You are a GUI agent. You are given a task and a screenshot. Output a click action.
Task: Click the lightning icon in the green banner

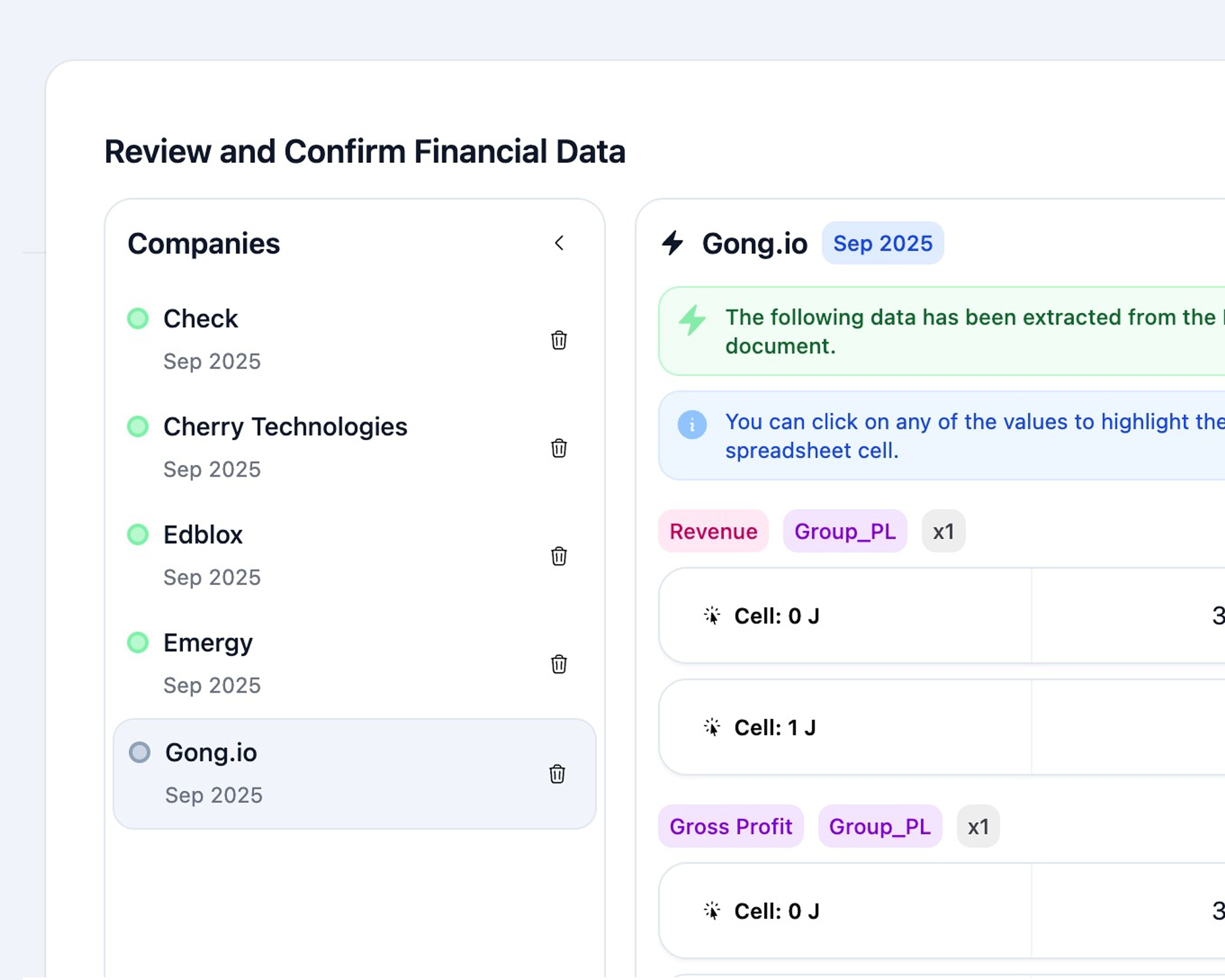coord(692,318)
